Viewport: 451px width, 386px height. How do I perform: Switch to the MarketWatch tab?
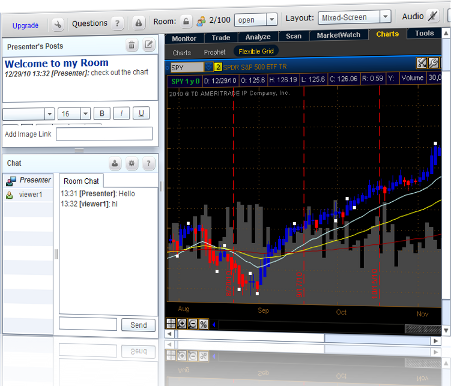tap(338, 35)
